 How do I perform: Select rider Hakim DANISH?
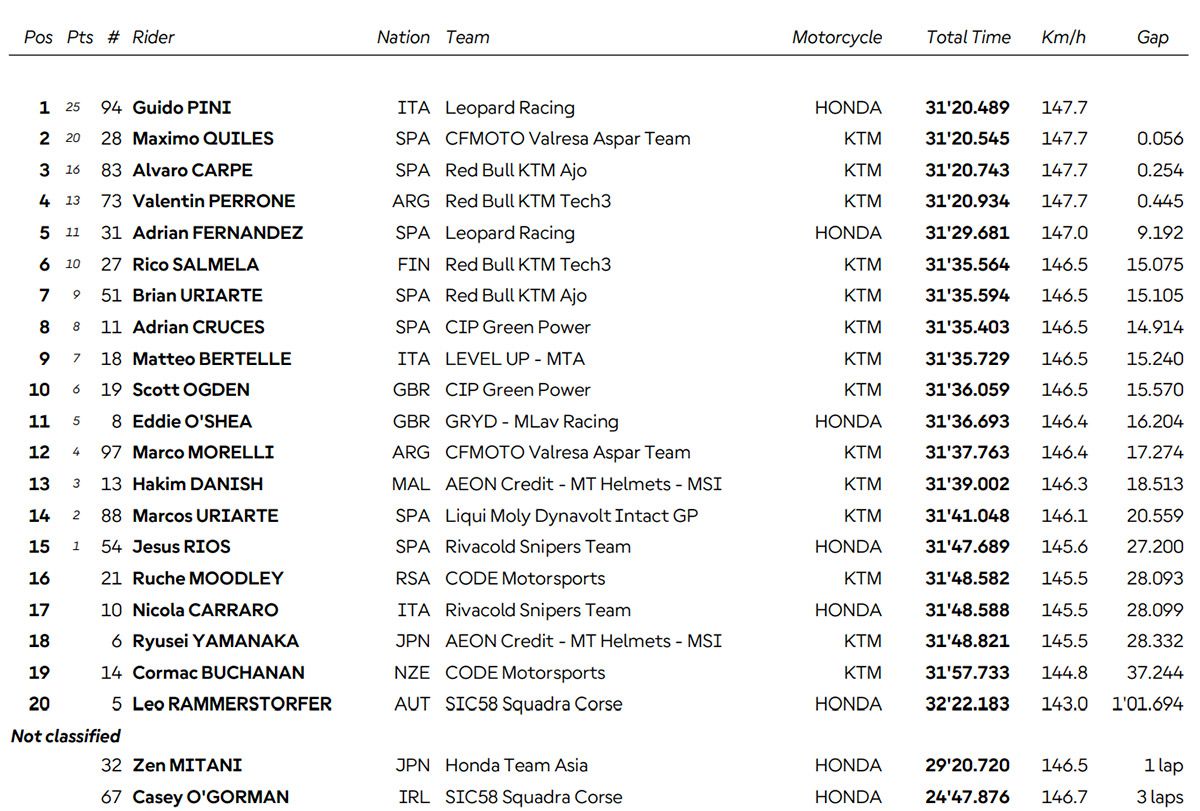(197, 484)
